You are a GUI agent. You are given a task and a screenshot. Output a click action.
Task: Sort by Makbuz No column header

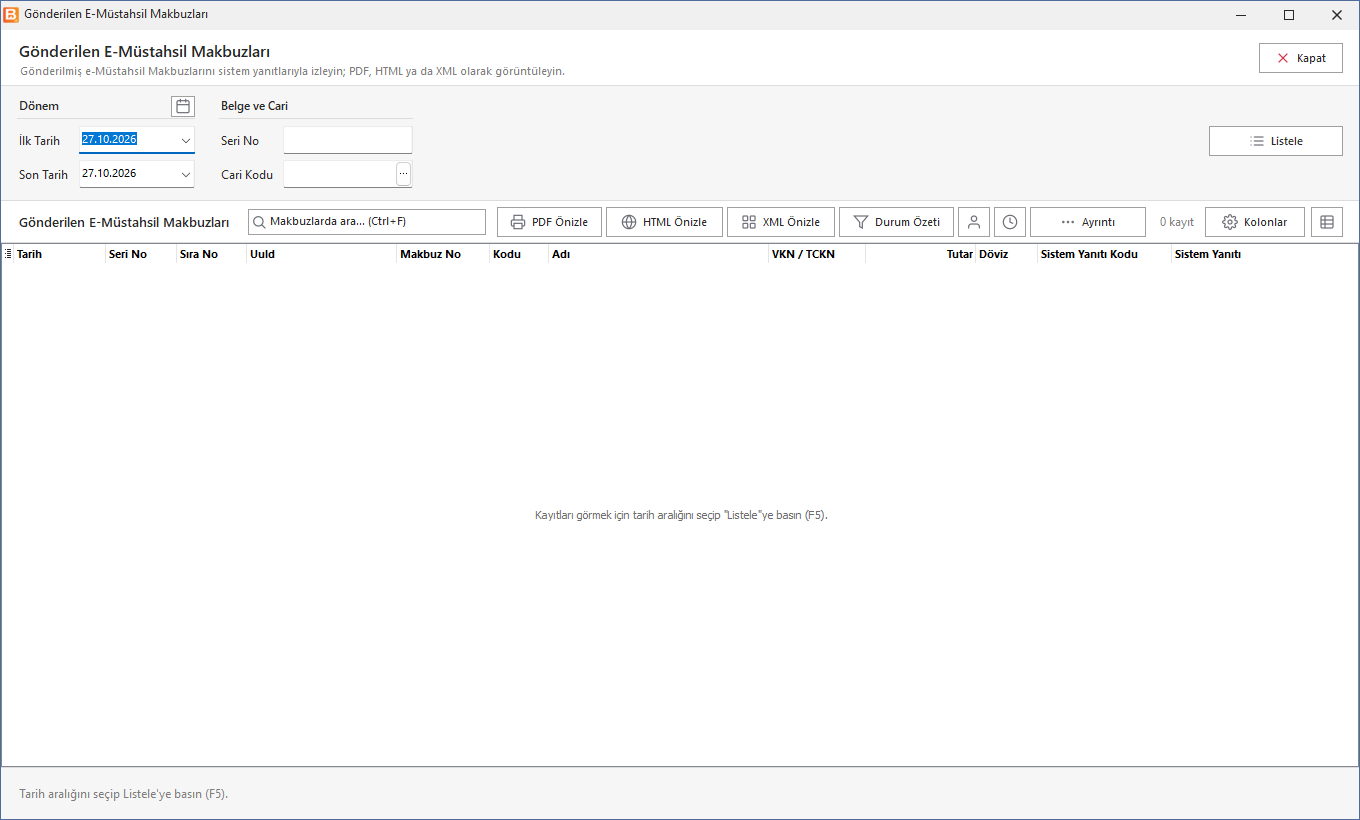click(x=443, y=254)
